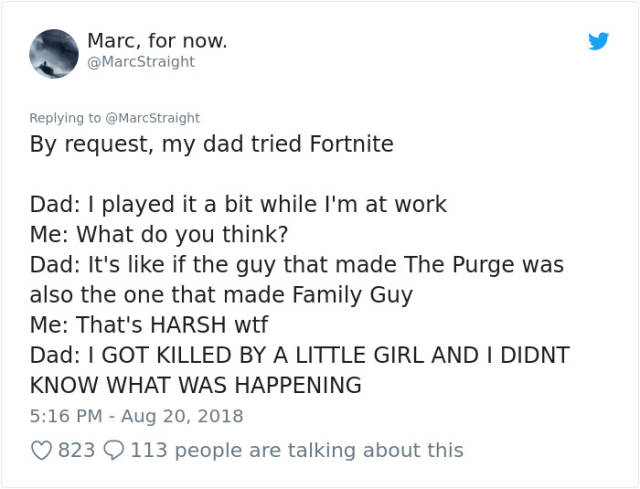Click the line mentioning The Purge
The height and width of the screenshot is (489, 640).
coord(297,265)
